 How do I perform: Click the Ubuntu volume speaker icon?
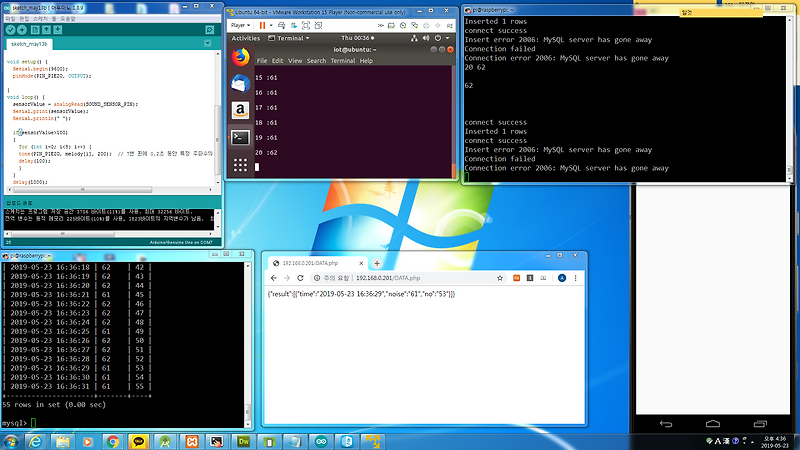pos(426,38)
